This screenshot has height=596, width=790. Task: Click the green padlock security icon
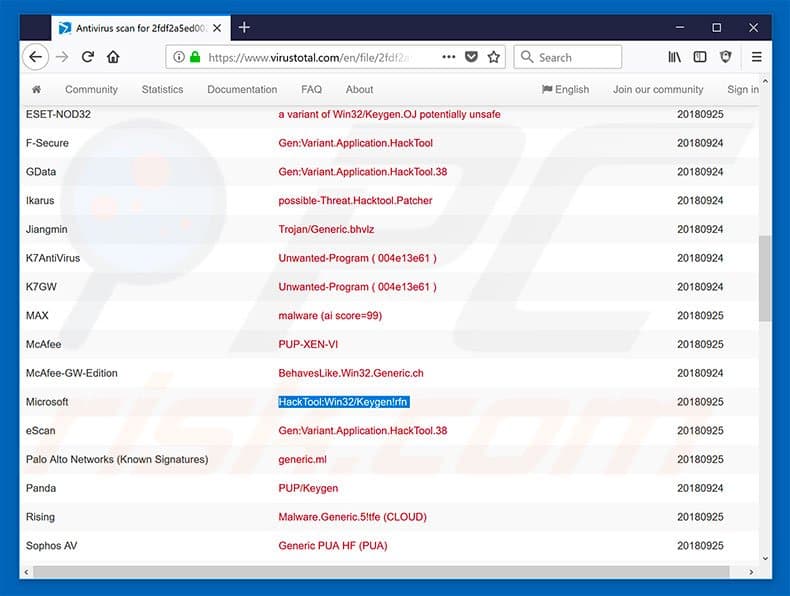[195, 57]
